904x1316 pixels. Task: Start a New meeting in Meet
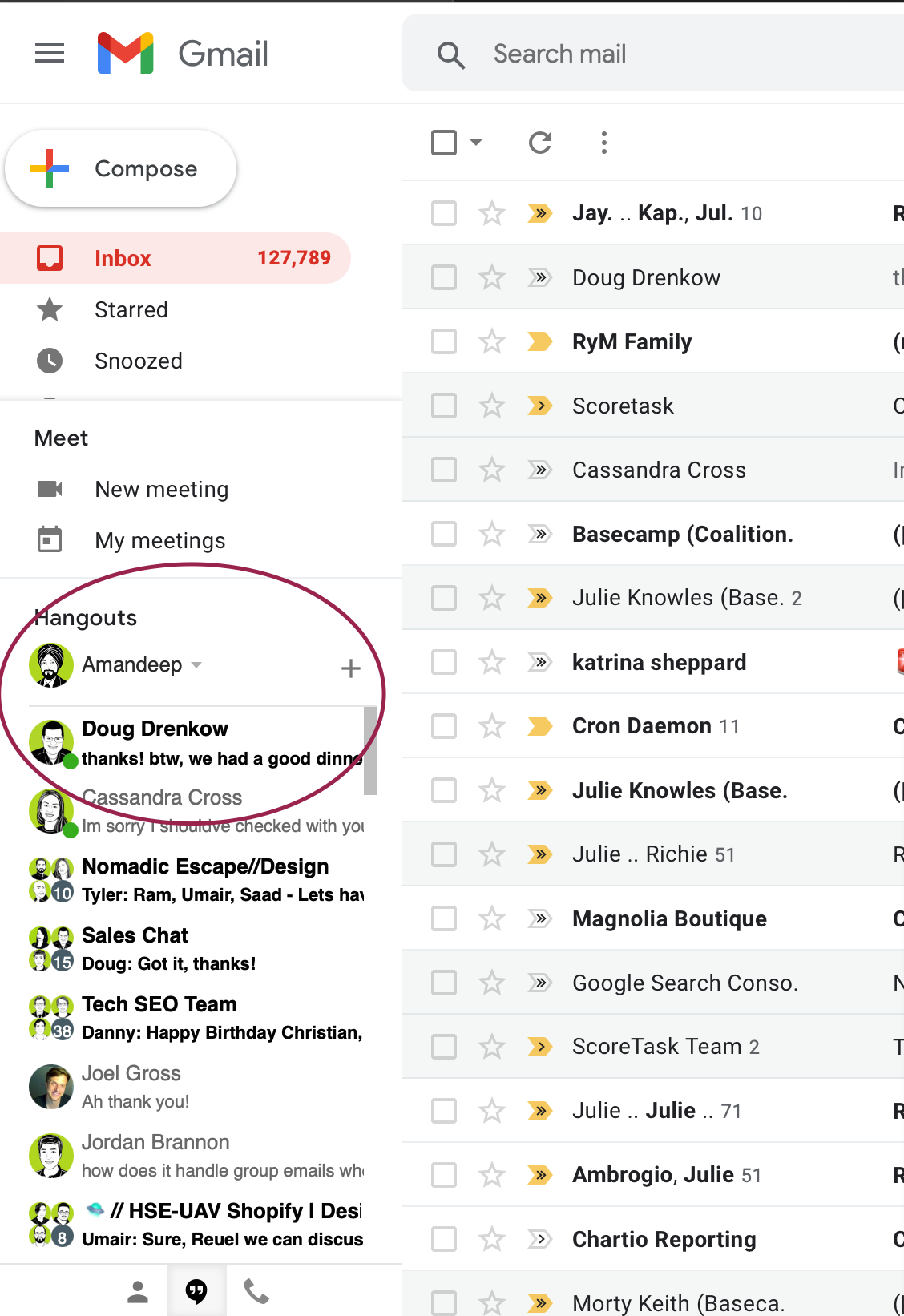pos(161,489)
